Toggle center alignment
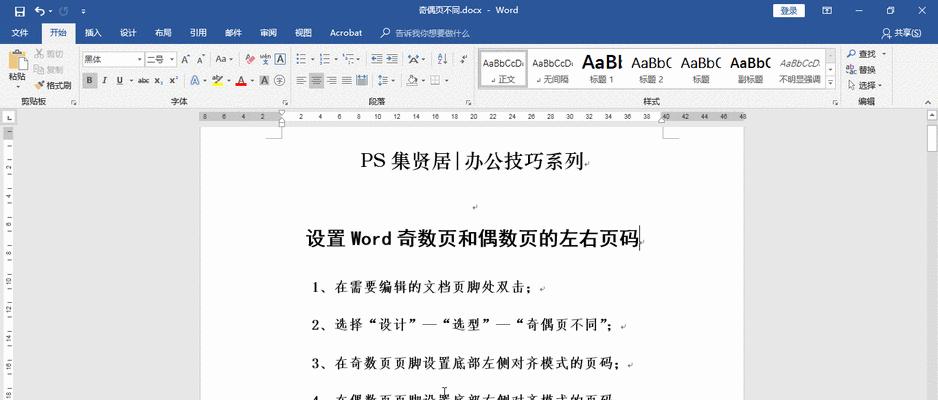Screen dimensions: 938x400 tap(316, 80)
